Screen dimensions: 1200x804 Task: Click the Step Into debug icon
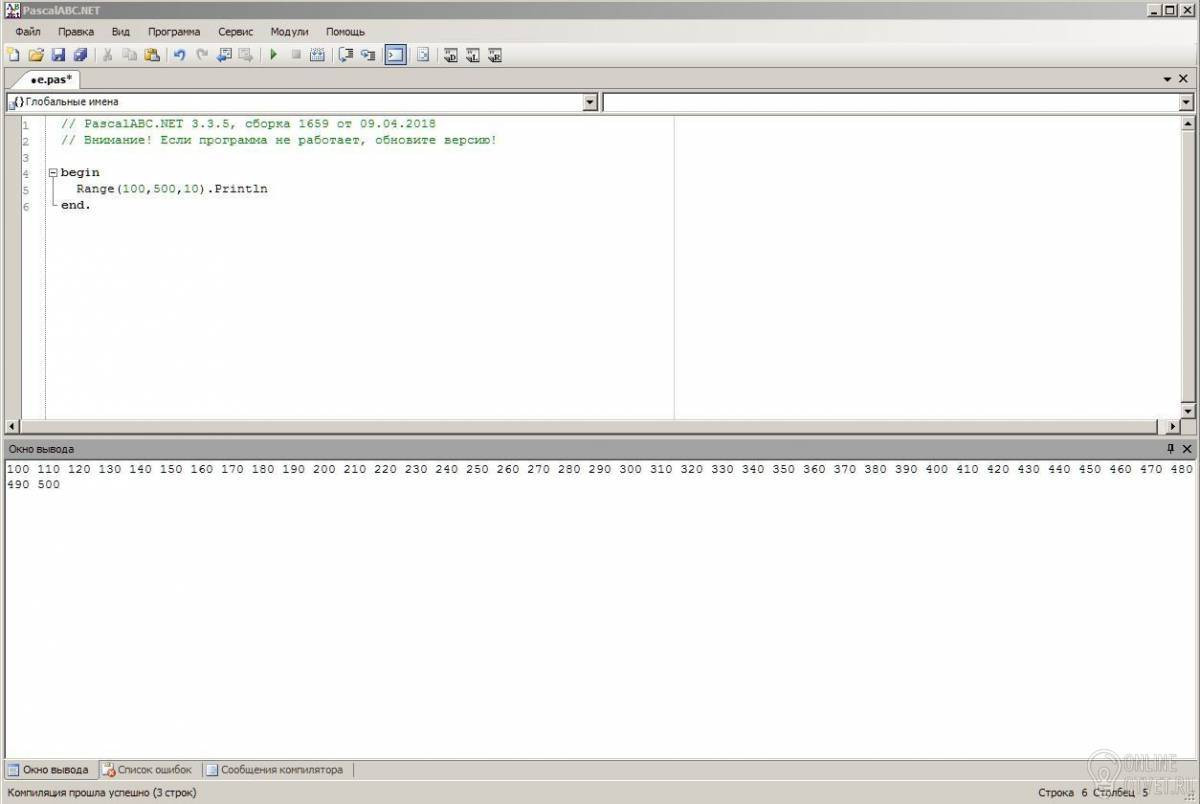tap(368, 55)
